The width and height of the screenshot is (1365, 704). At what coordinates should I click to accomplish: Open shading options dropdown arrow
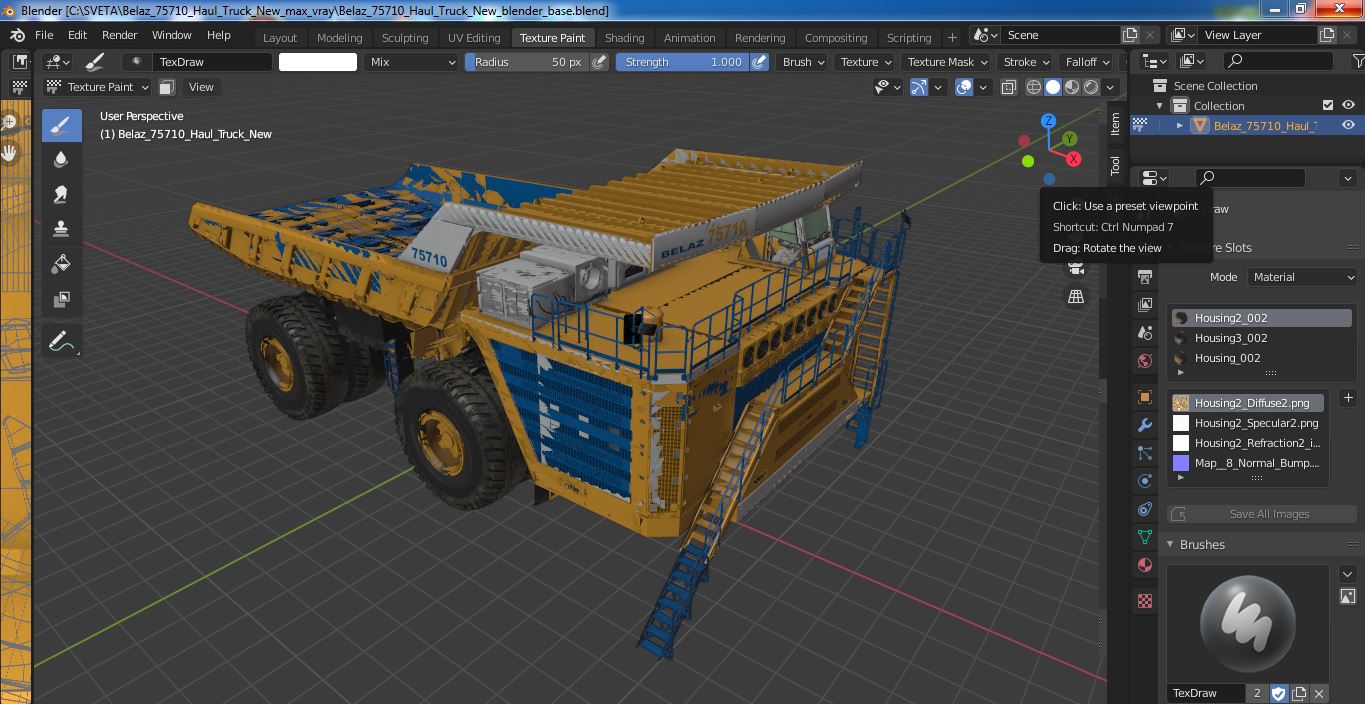click(1110, 87)
